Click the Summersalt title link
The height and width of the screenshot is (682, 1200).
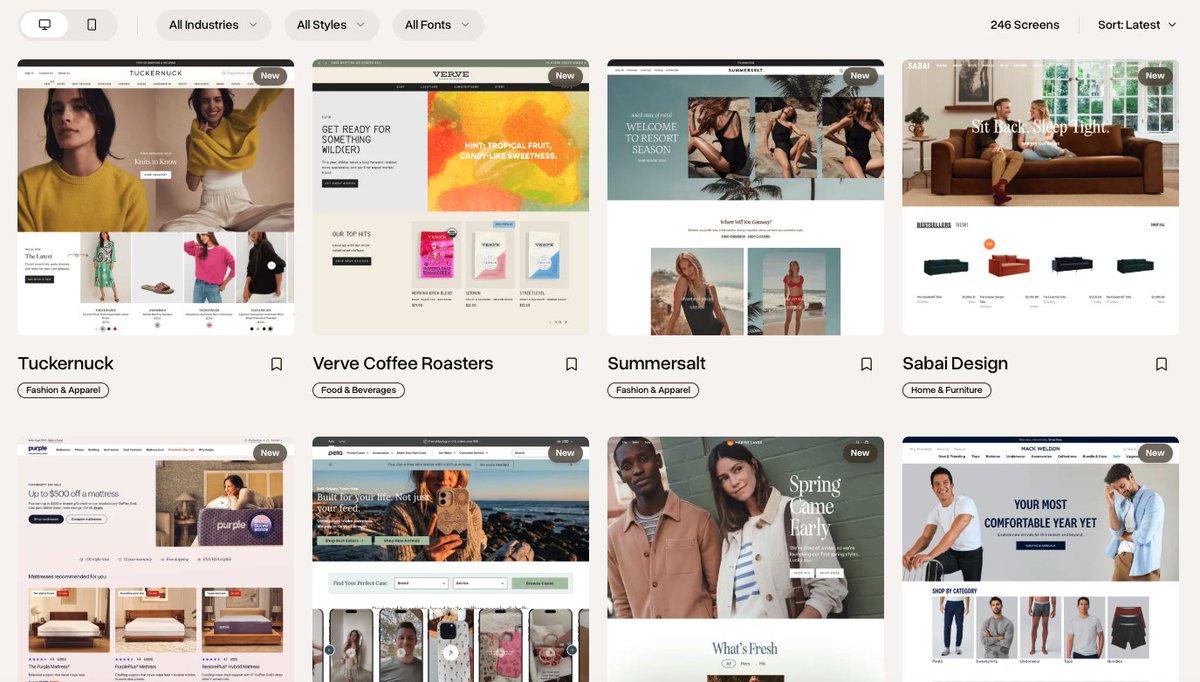click(657, 363)
